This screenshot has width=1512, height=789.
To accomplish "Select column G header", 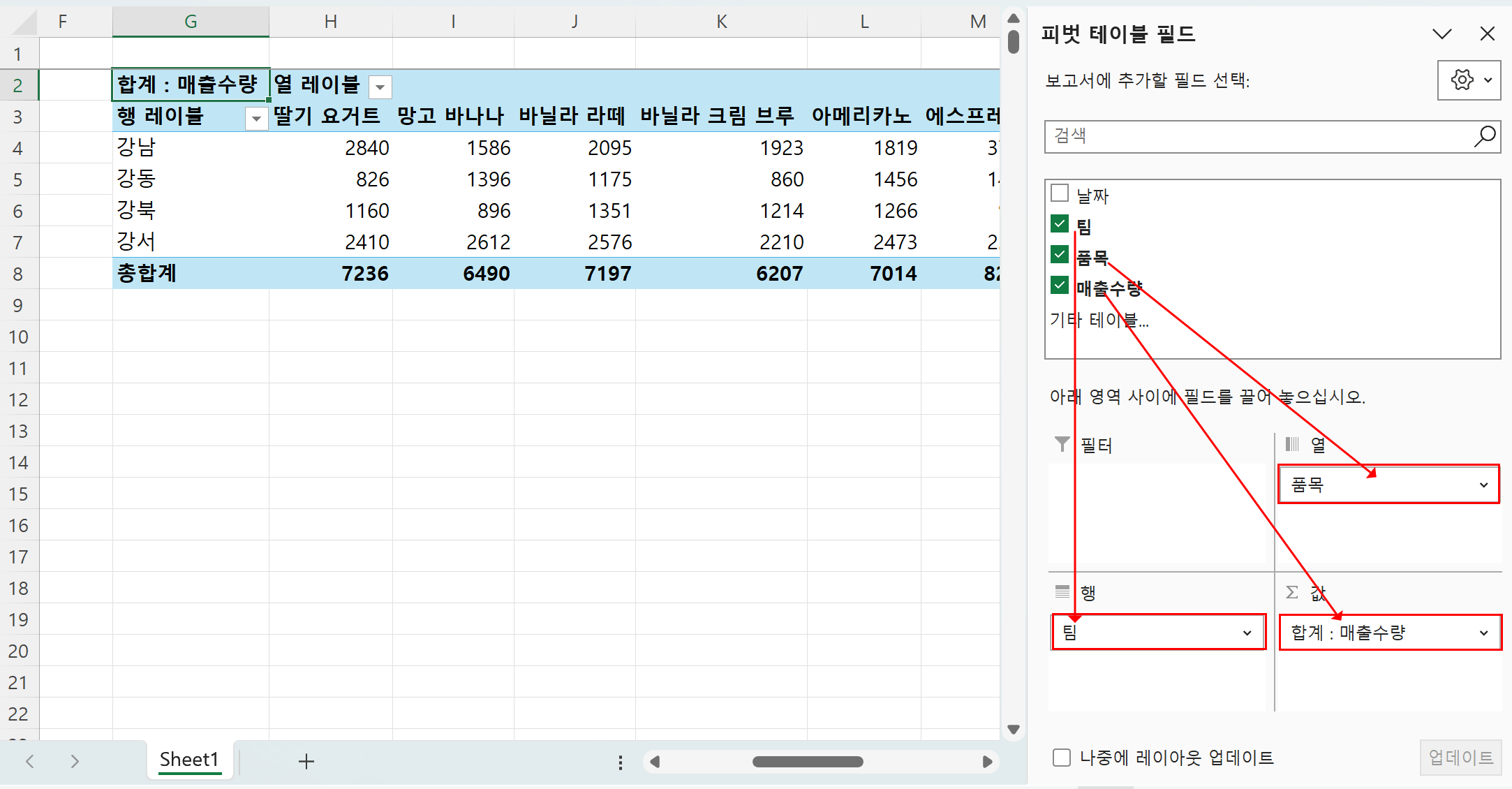I will tap(191, 22).
